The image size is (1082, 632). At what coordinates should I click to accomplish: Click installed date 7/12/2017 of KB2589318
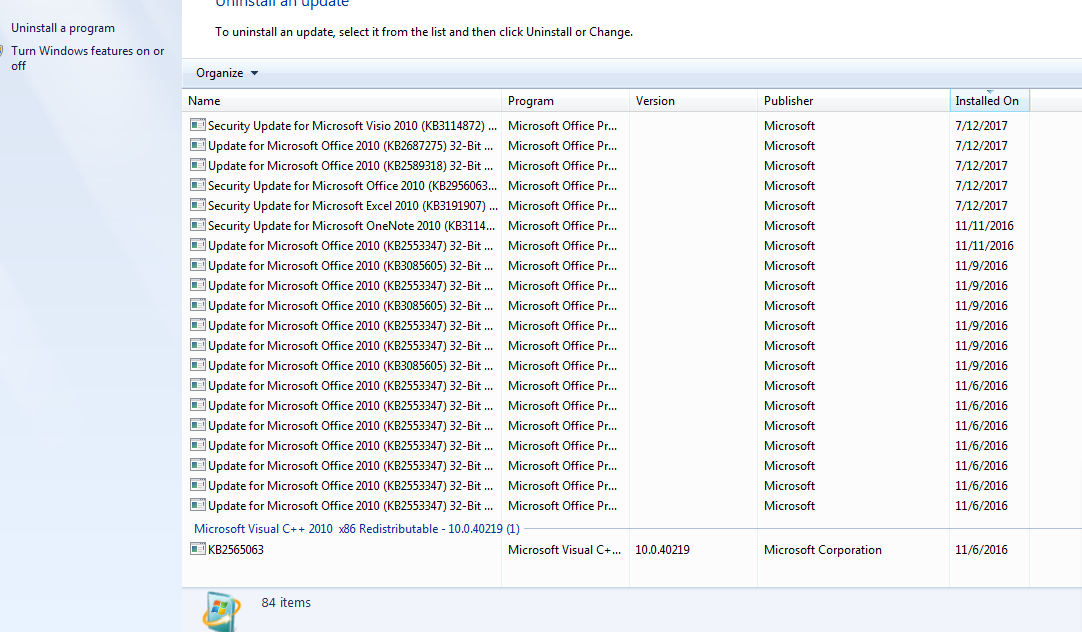pos(981,166)
